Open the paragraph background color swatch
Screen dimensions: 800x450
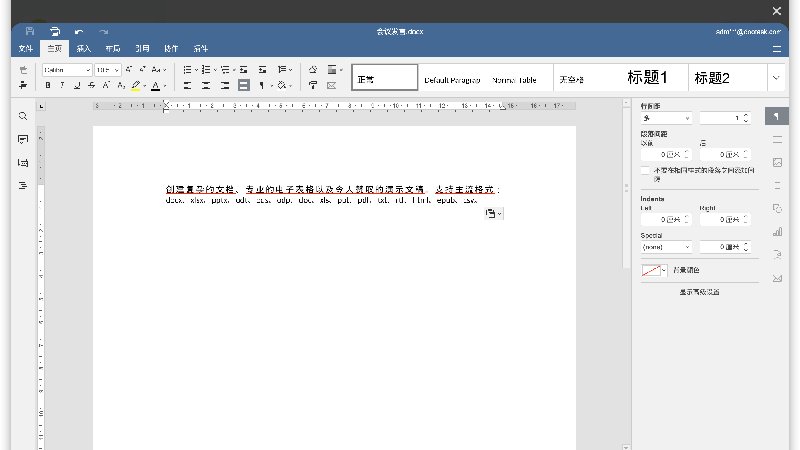click(654, 270)
